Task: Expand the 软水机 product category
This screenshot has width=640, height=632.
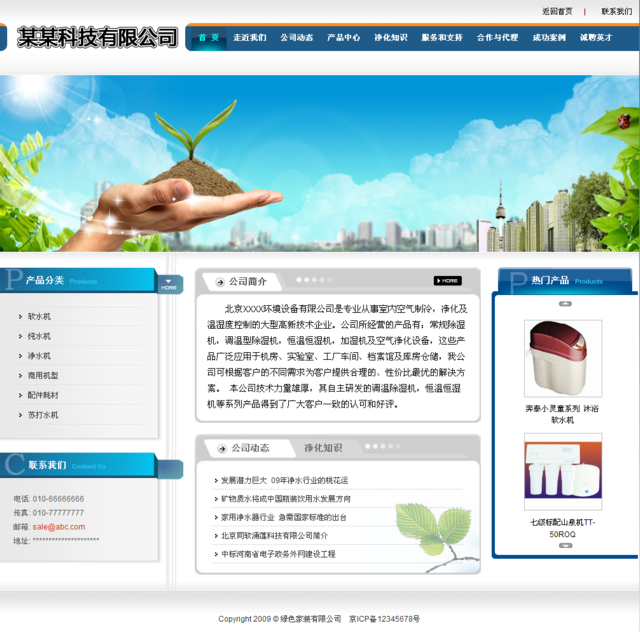Action: [x=39, y=316]
